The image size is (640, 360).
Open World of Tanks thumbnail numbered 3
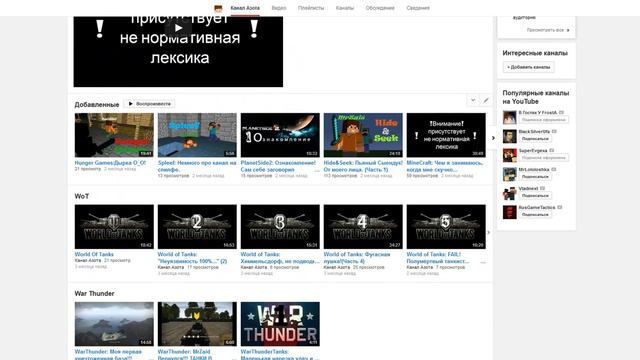pos(280,227)
